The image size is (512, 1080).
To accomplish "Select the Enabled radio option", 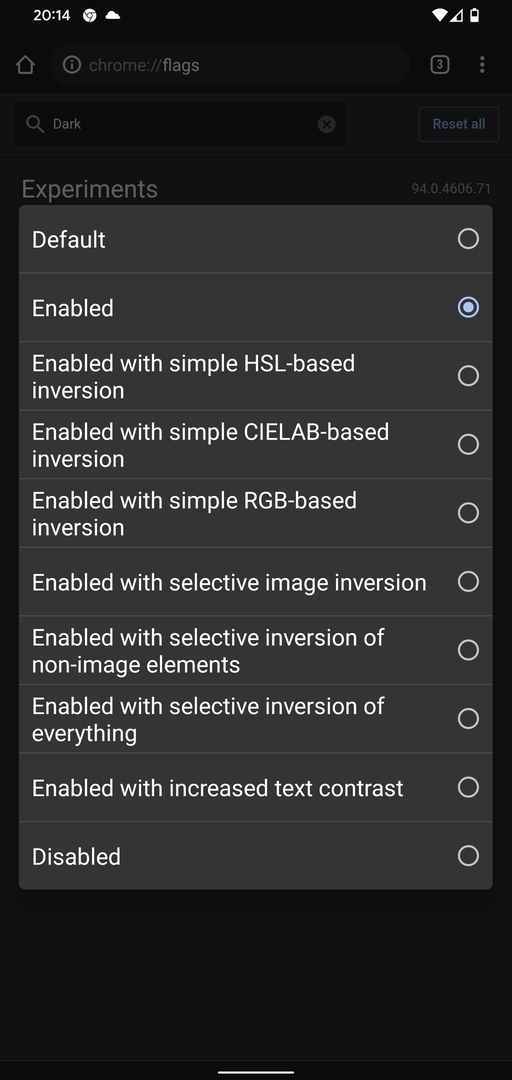I will 256,307.
